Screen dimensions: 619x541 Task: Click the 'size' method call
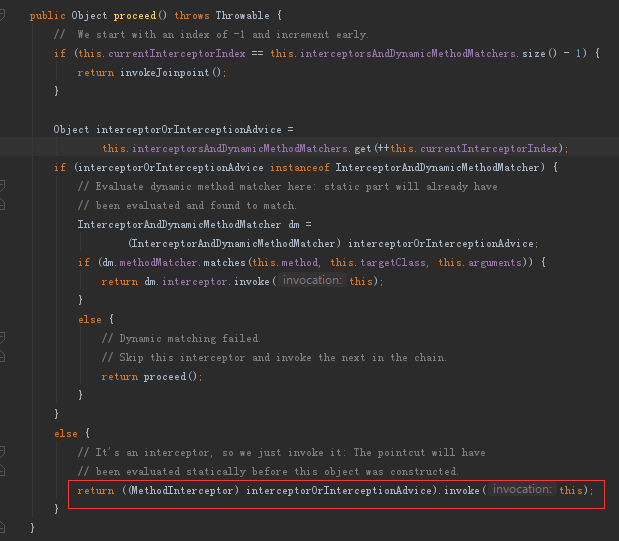pyautogui.click(x=534, y=54)
